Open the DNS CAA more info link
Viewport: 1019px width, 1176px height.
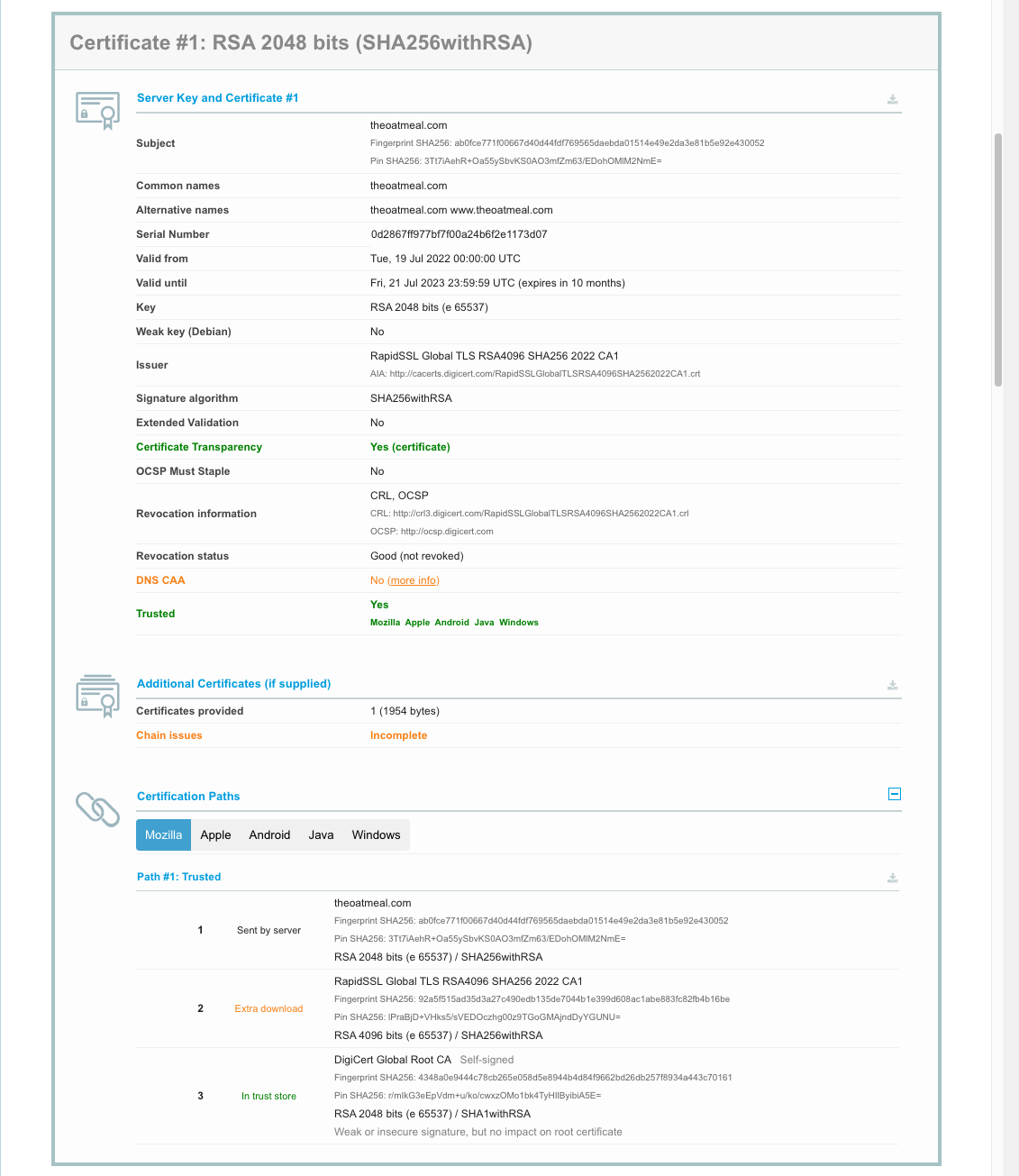(414, 580)
